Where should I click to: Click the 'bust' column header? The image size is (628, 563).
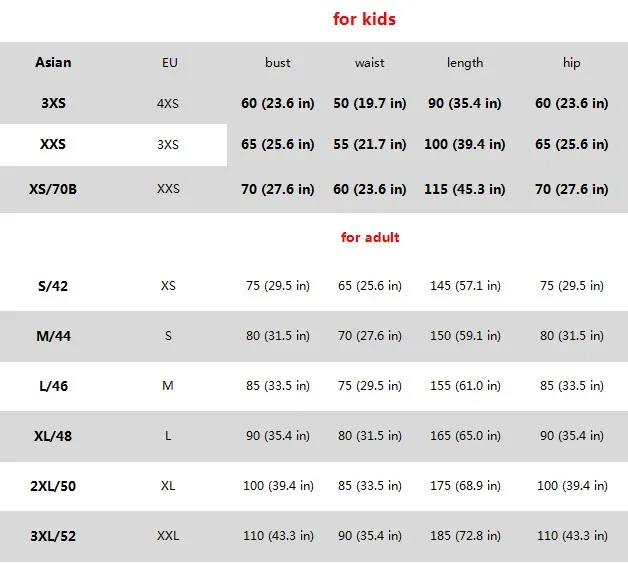tap(278, 63)
